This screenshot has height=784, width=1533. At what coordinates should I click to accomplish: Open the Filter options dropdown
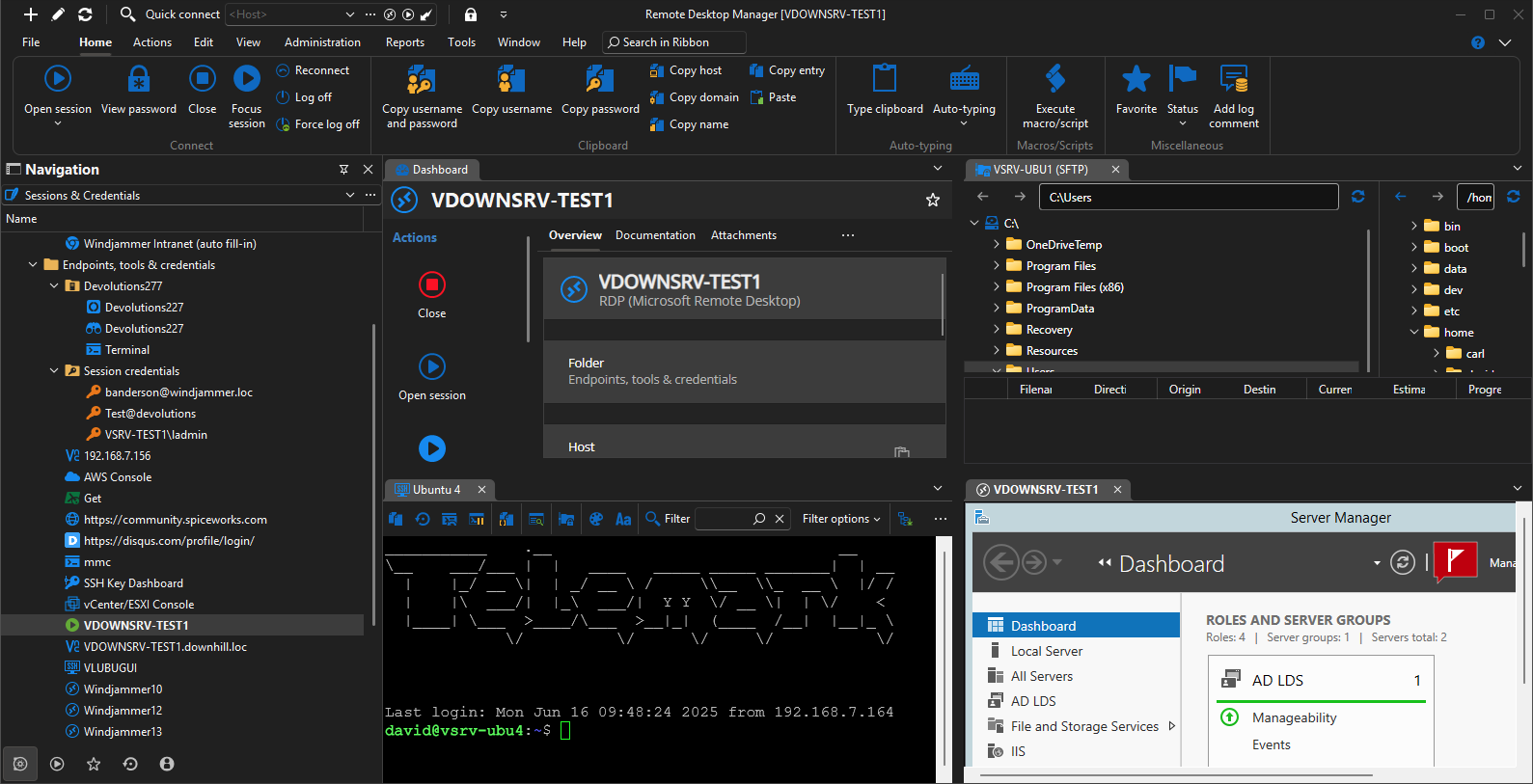coord(841,519)
